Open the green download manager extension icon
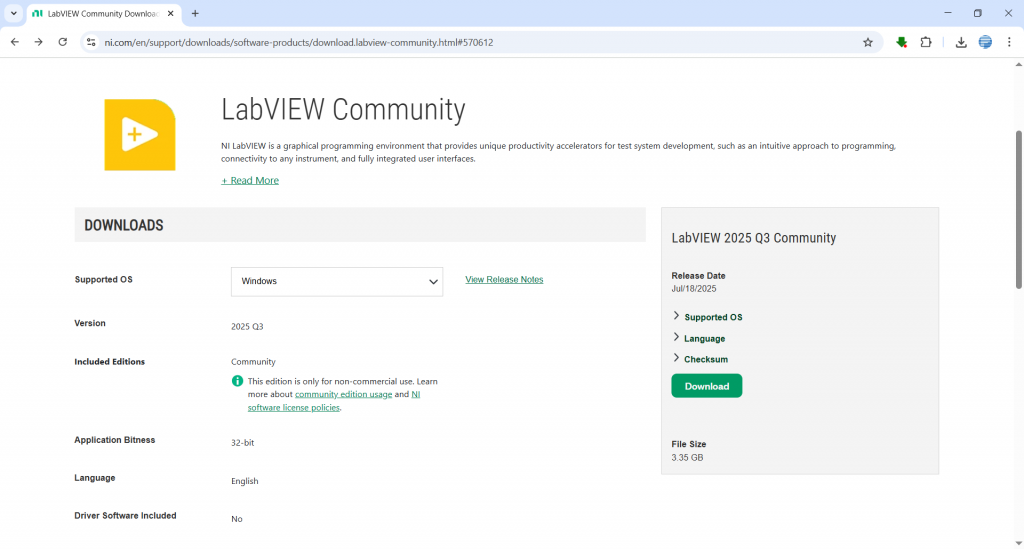1024x549 pixels. (901, 42)
